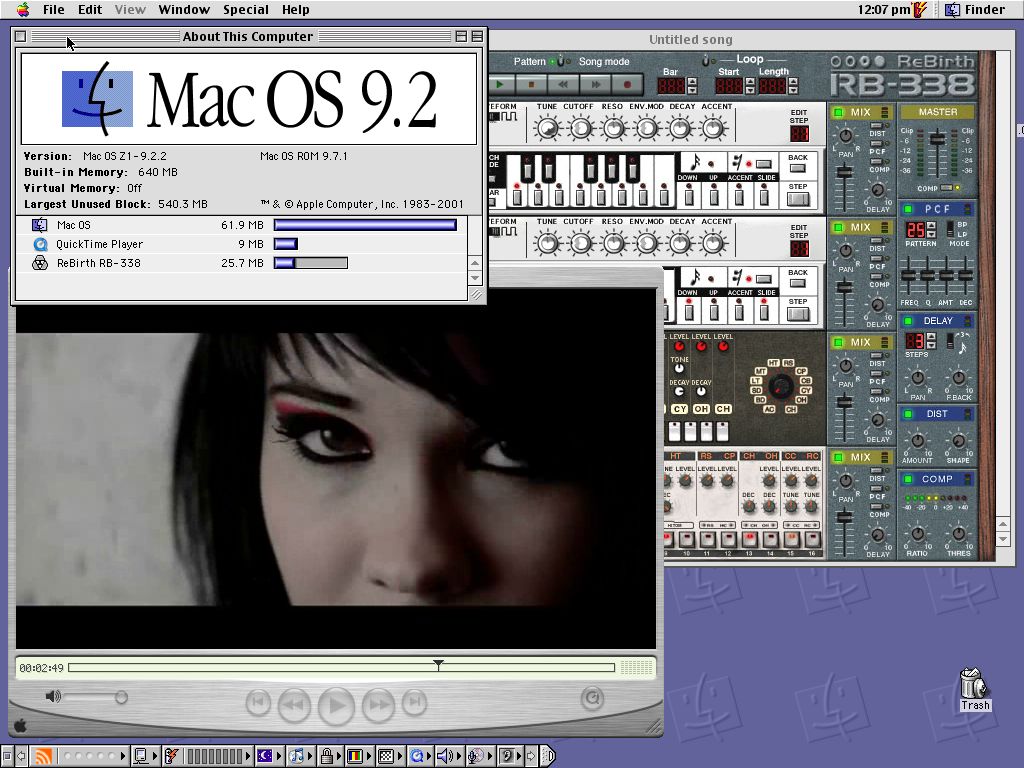Image resolution: width=1024 pixels, height=768 pixels.
Task: Click the CY drum selector button
Action: [680, 409]
